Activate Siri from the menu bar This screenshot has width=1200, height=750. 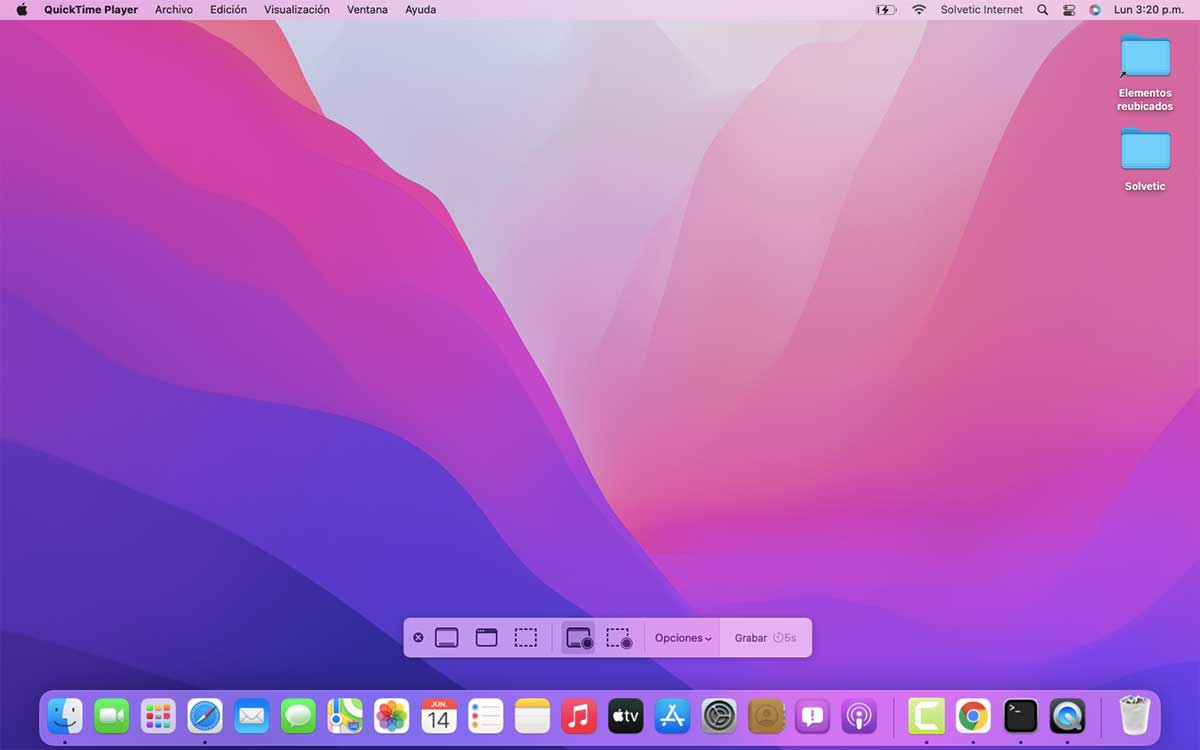1095,10
